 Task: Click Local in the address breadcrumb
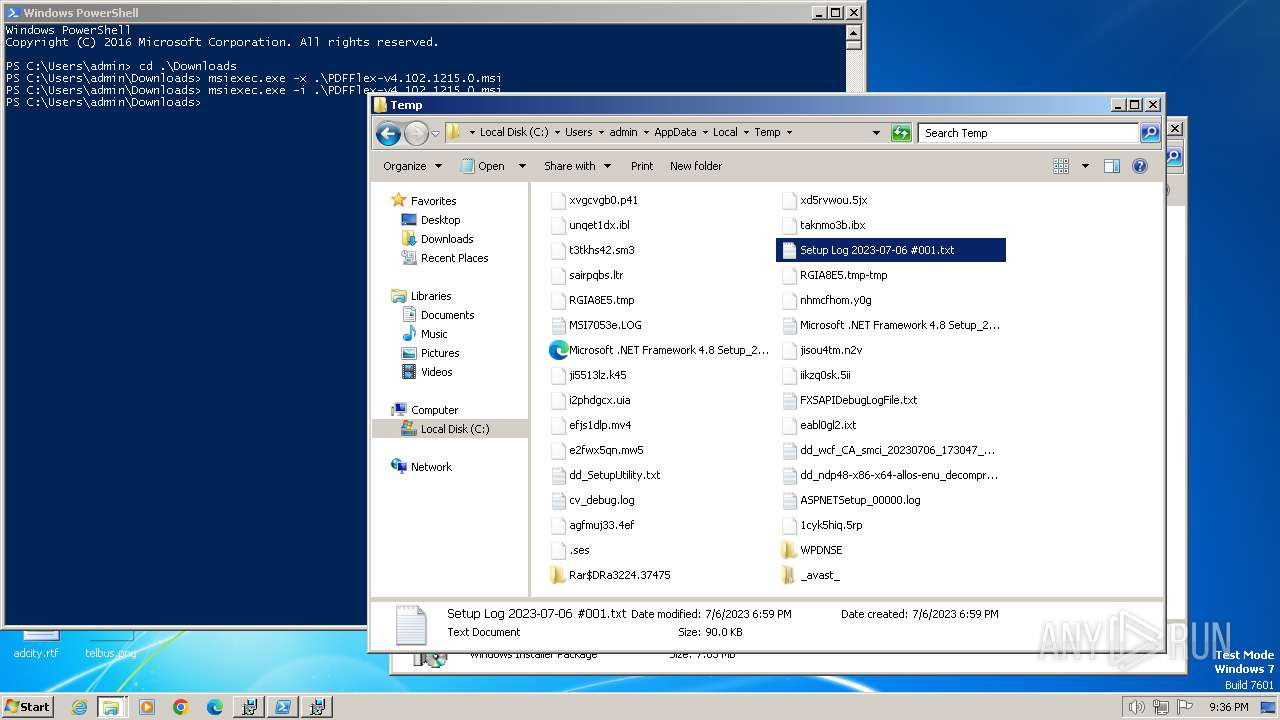[725, 132]
